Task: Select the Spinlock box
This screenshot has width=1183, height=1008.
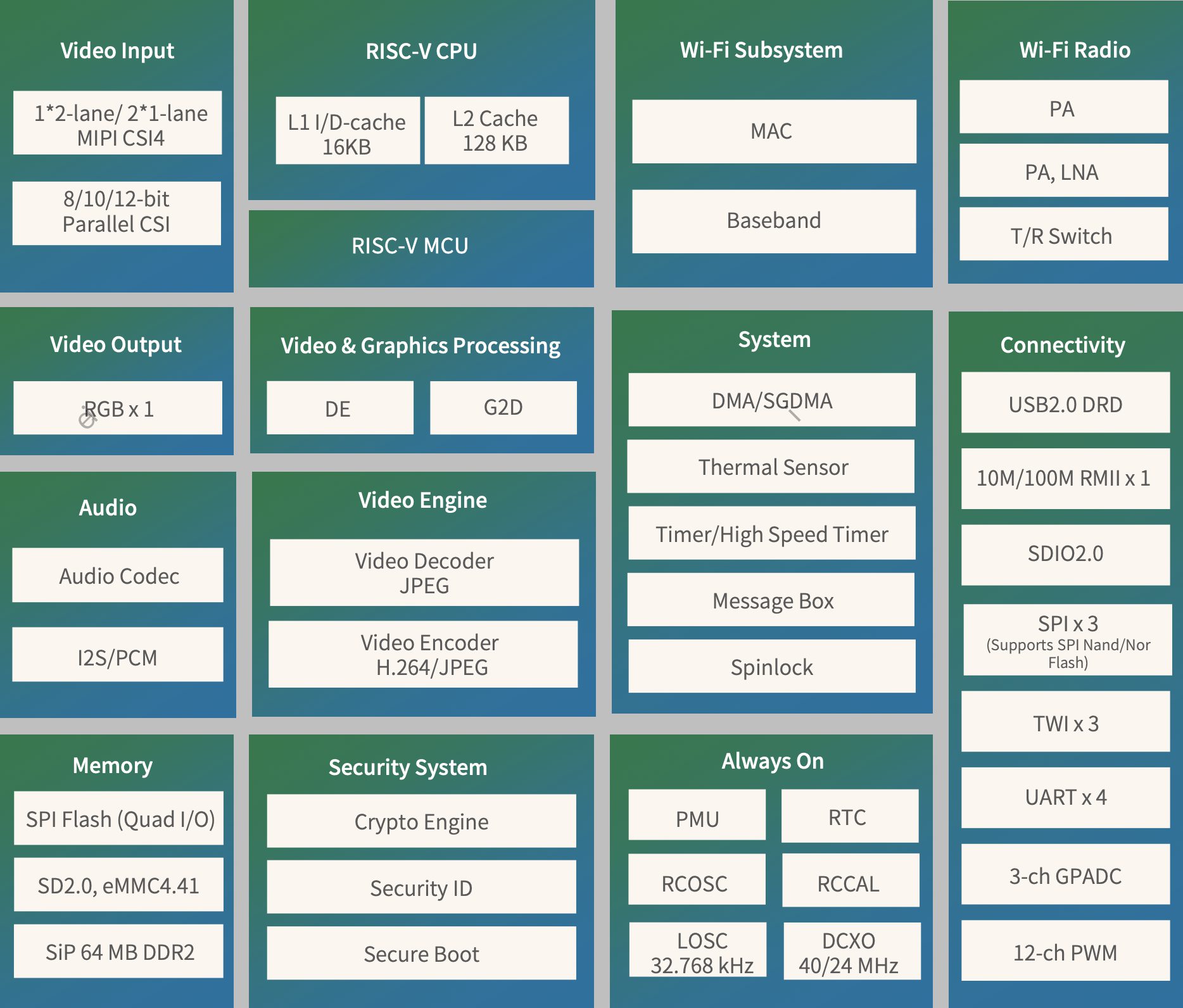Action: coord(771,667)
